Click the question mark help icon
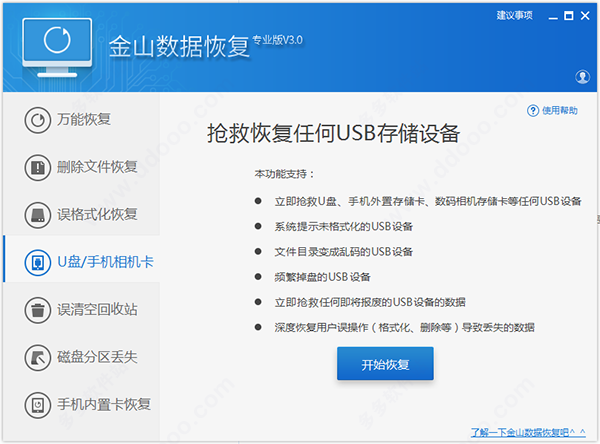600x444 pixels. (533, 111)
